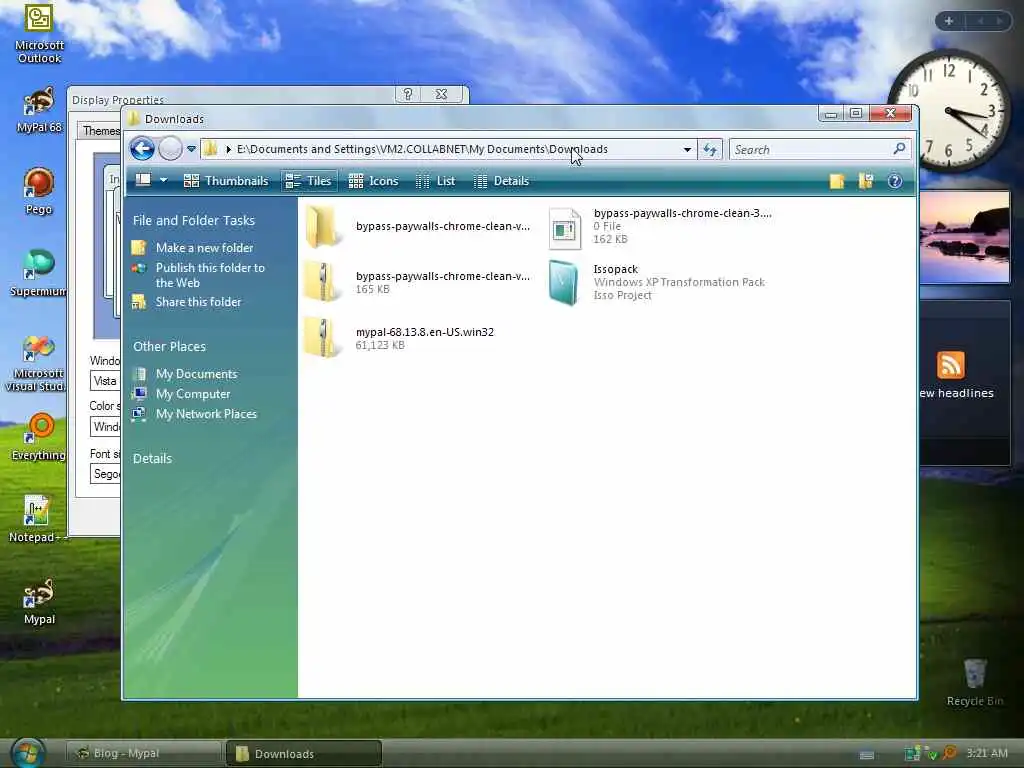Select mypal-68.13.8.en-US.win32 zip file
The height and width of the screenshot is (768, 1024).
[x=400, y=338]
